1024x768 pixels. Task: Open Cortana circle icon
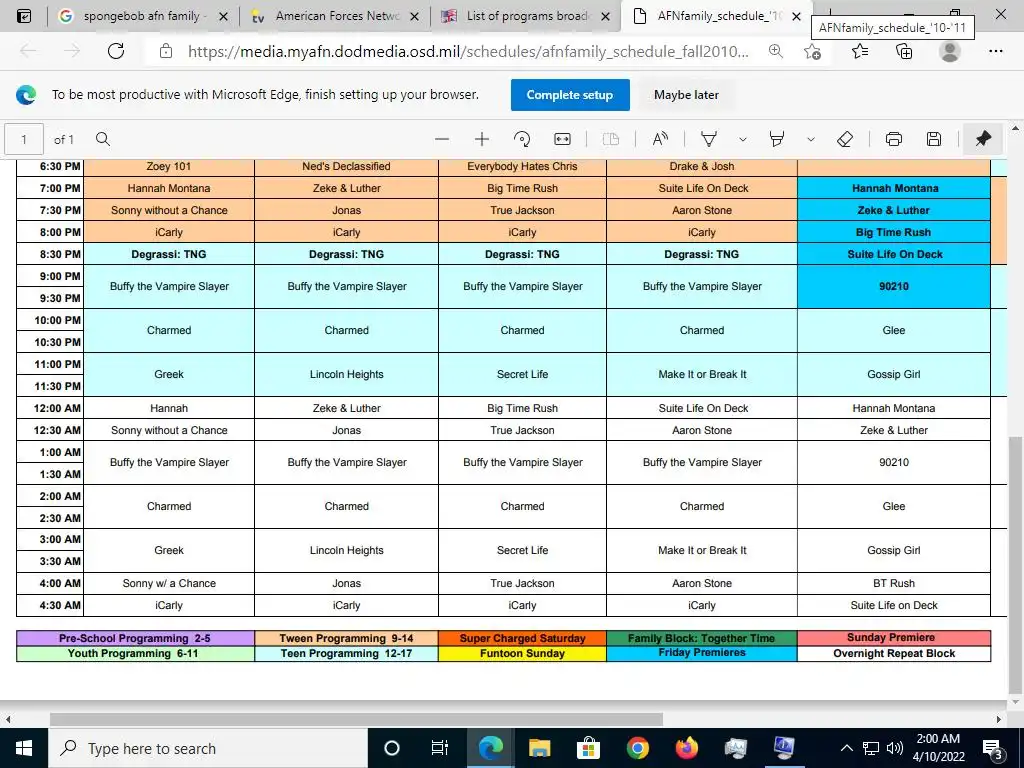[392, 748]
